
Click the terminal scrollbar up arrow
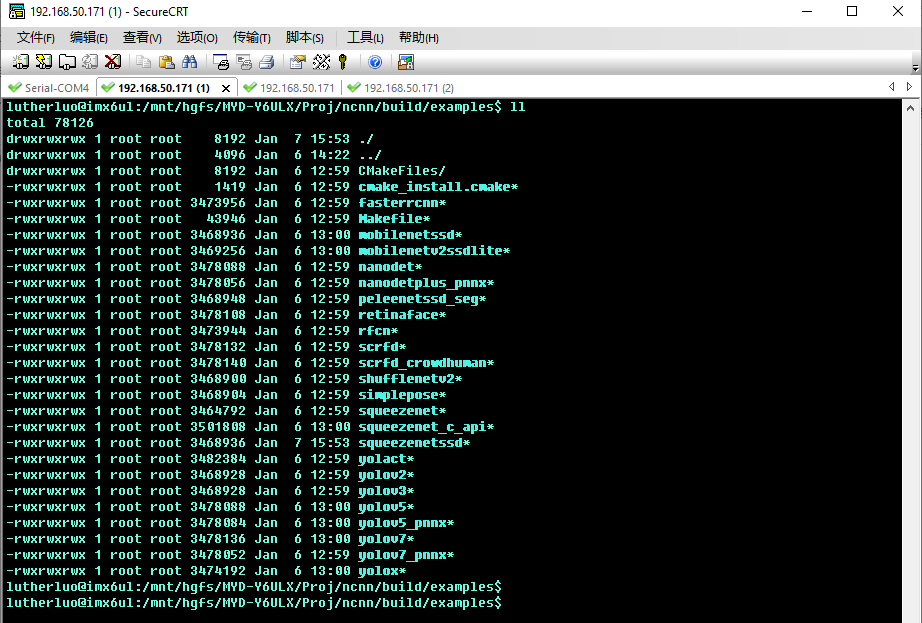tap(910, 108)
